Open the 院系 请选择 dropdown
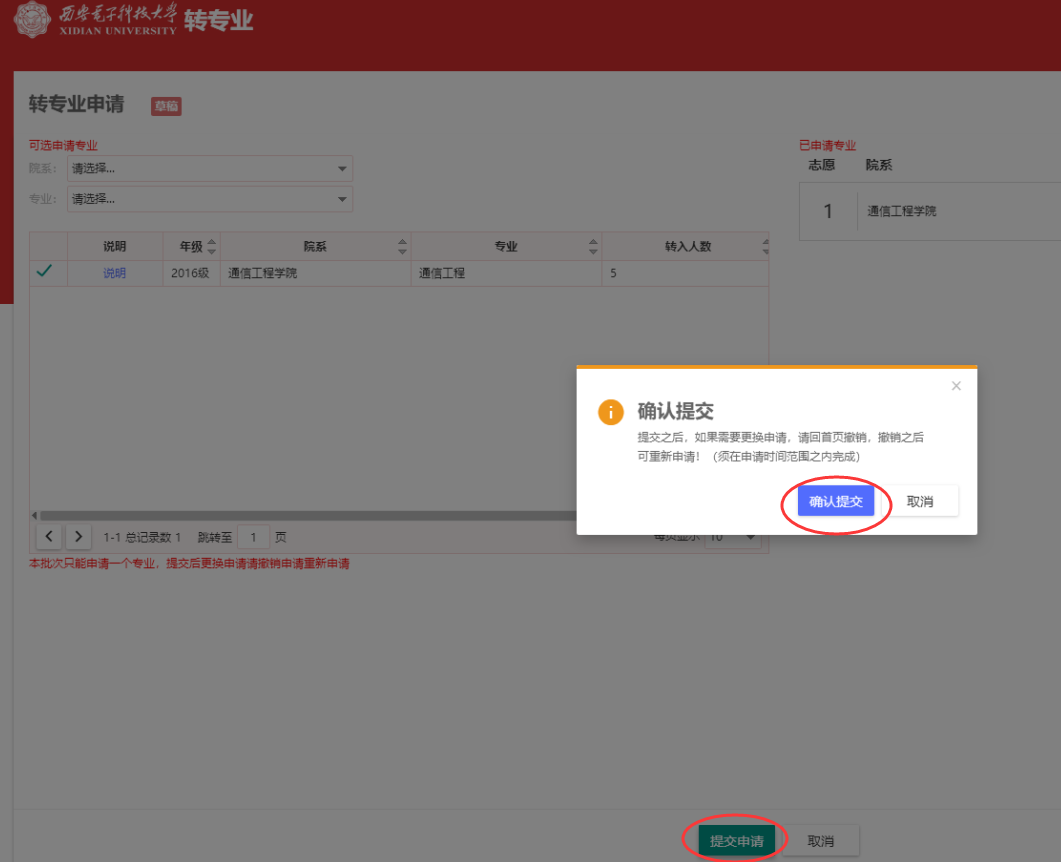 tap(210, 168)
